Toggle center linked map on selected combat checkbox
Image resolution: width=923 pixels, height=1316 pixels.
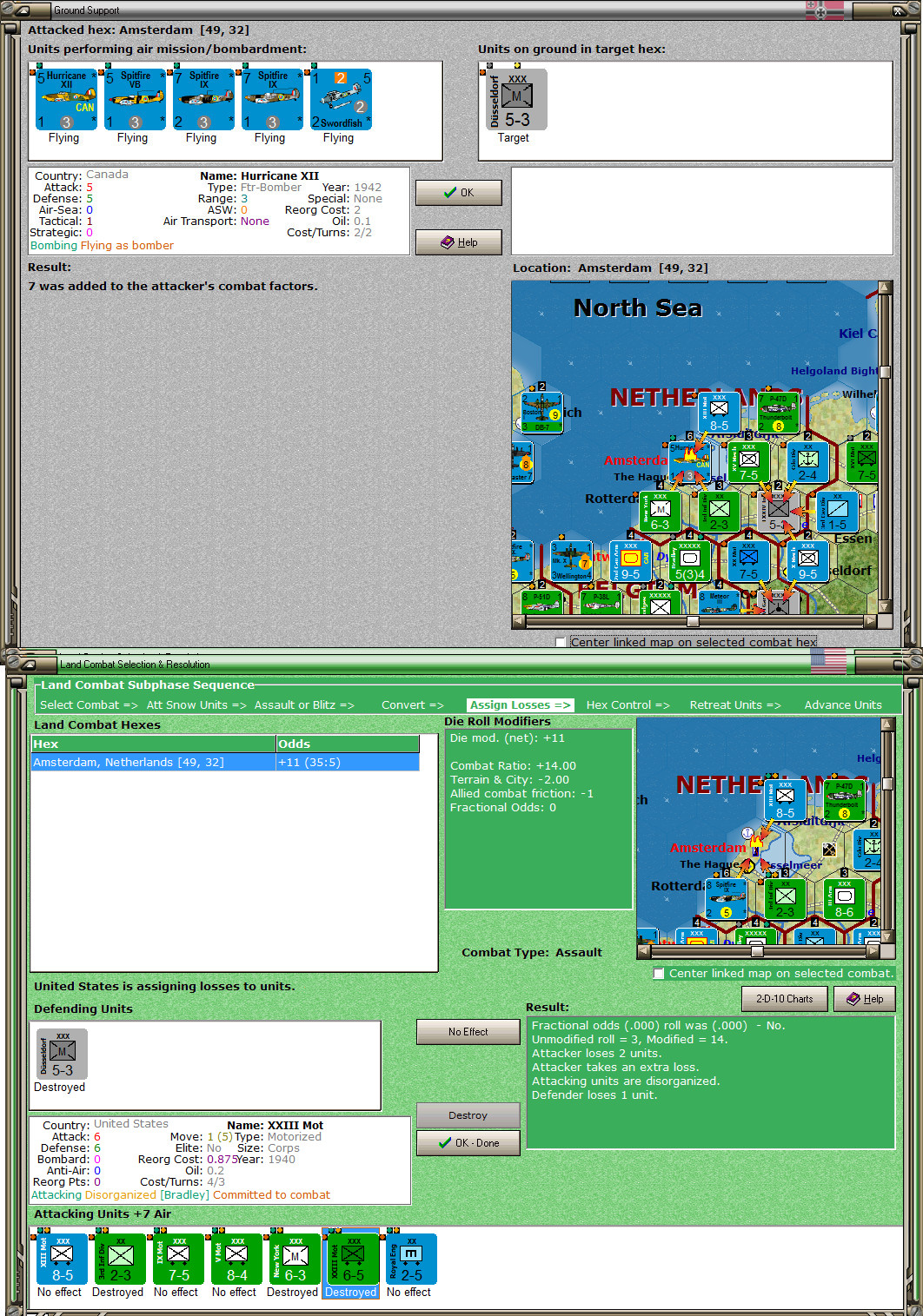(x=659, y=974)
